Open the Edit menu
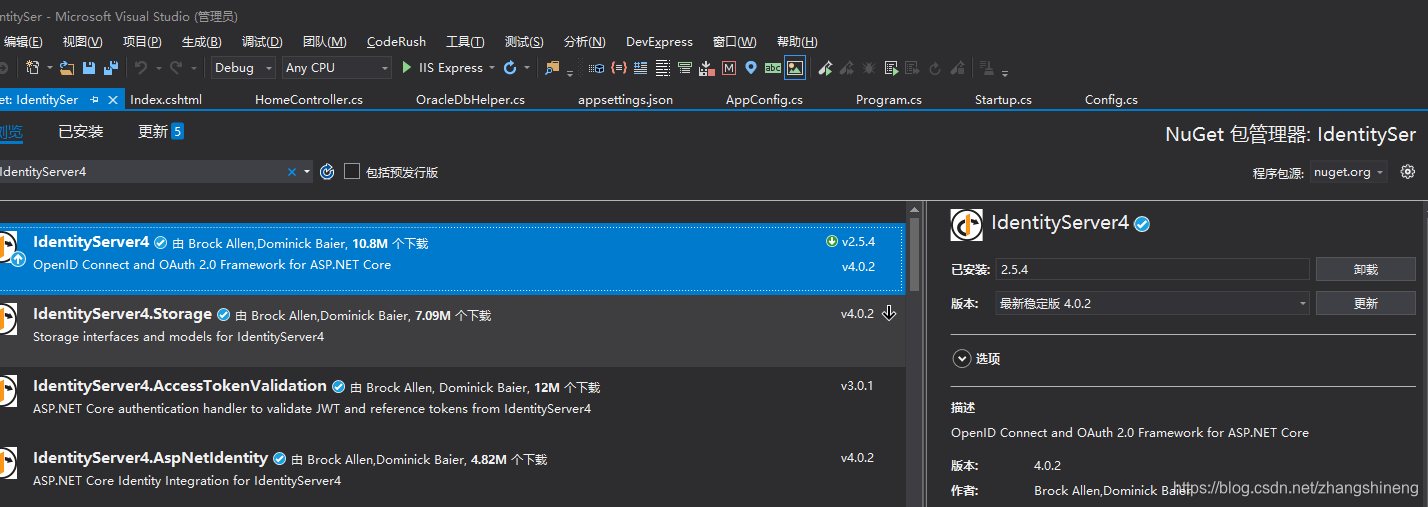 (22, 41)
